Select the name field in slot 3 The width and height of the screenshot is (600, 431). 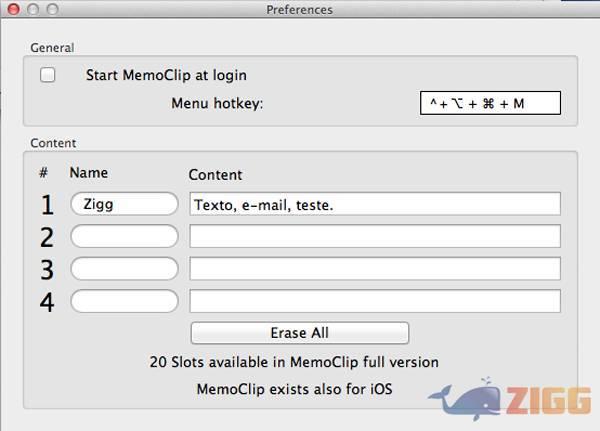click(124, 269)
